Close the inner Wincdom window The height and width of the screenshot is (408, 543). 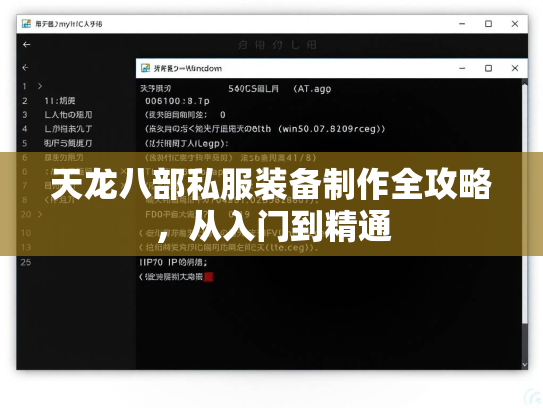click(515, 68)
